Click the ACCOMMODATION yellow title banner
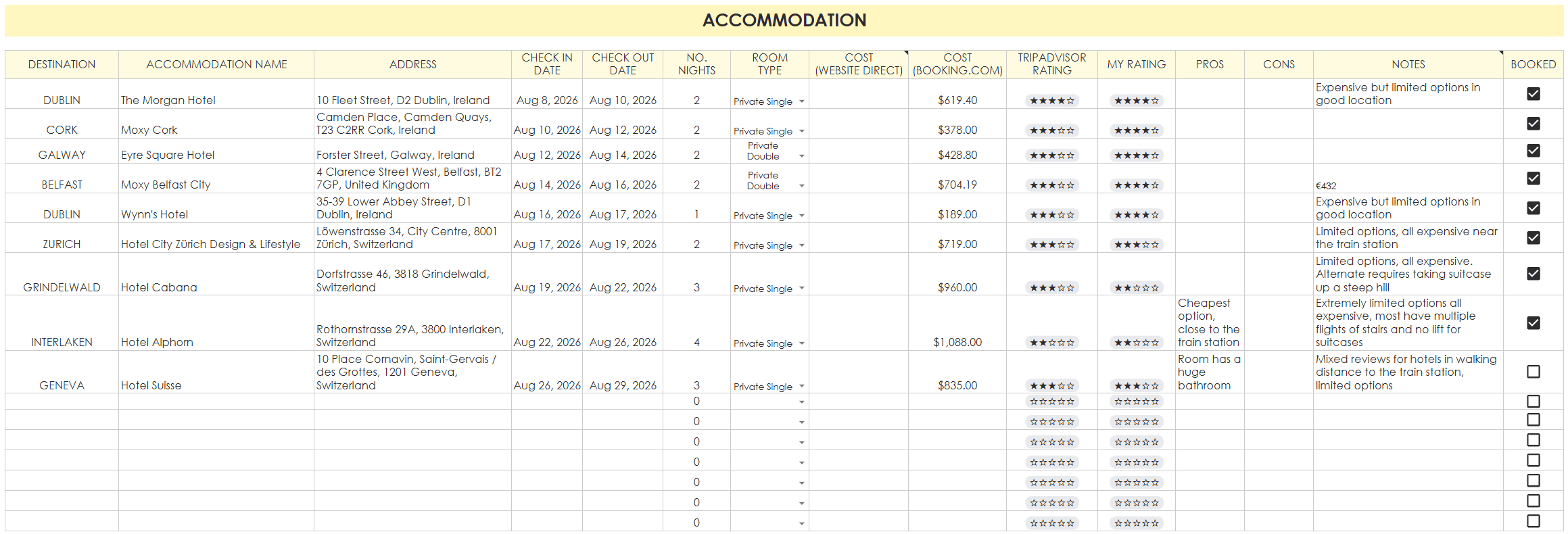This screenshot has height=534, width=1568. [x=784, y=20]
